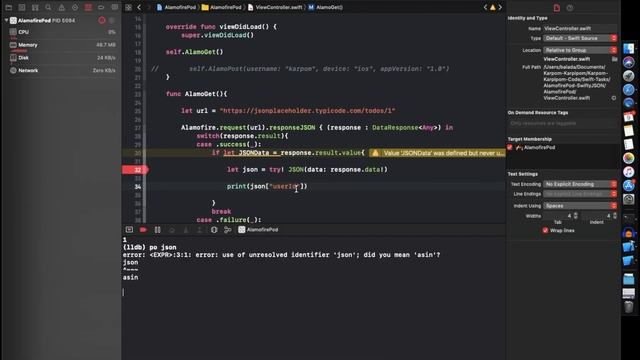The height and width of the screenshot is (360, 640).
Task: Adjust the Indent width stepper
Action: tap(615, 216)
